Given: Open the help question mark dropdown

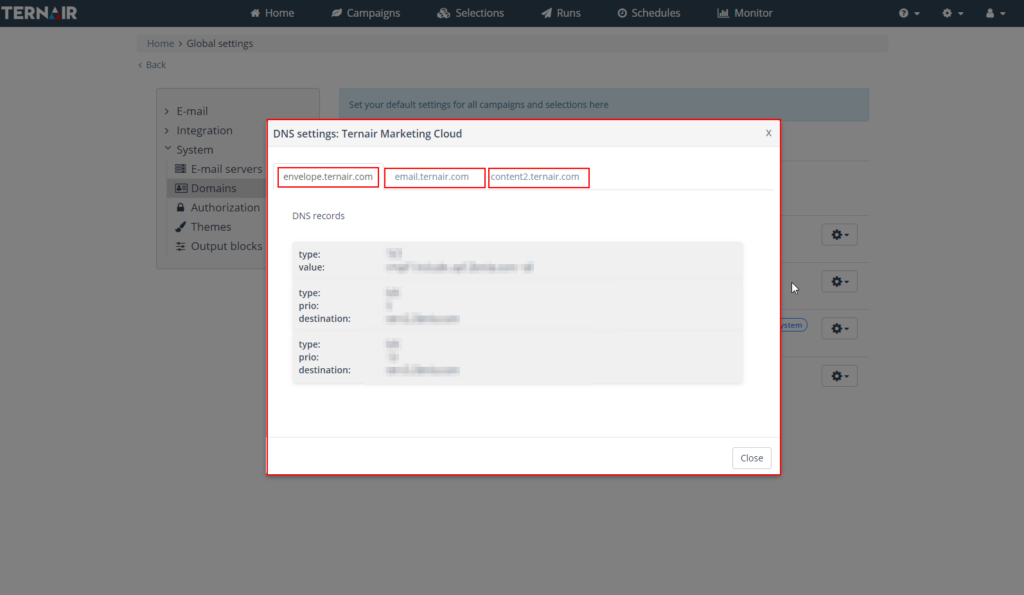Looking at the screenshot, I should (909, 13).
